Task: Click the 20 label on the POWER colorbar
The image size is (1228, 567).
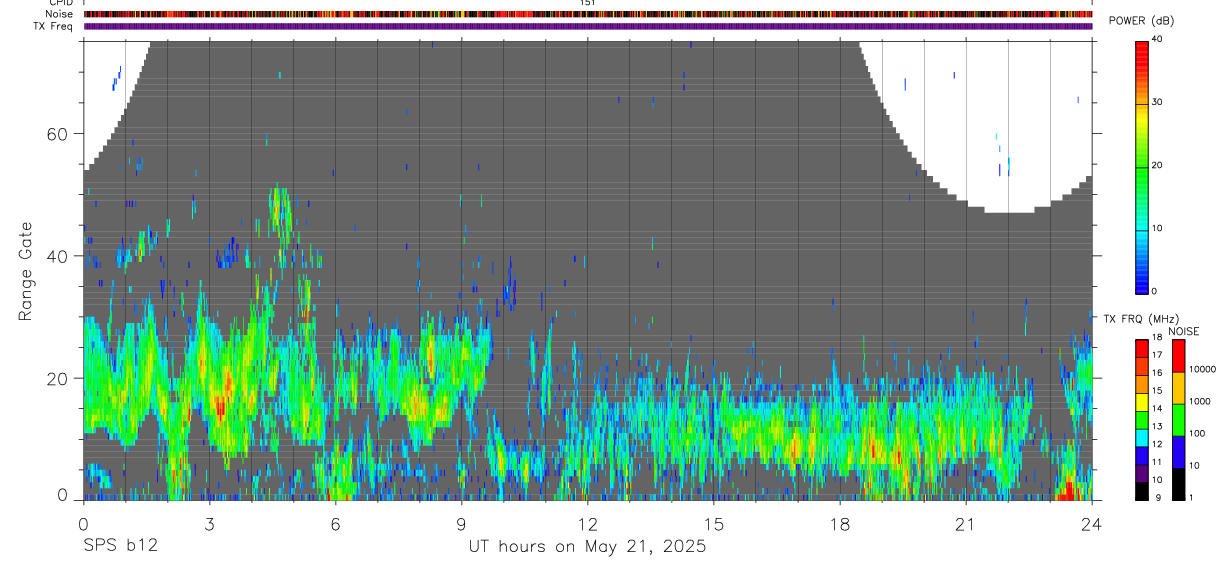Action: tap(1157, 165)
